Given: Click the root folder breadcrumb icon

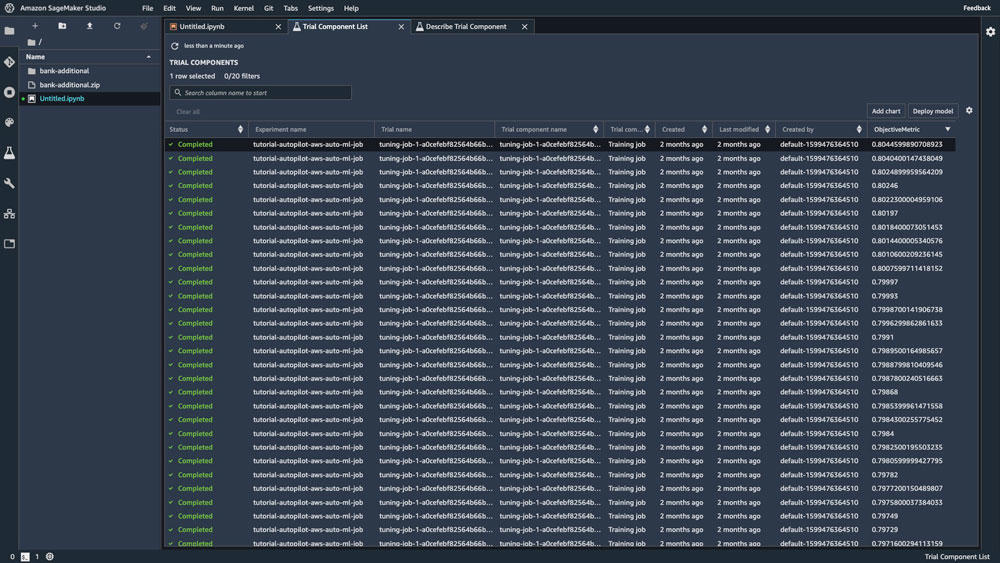Looking at the screenshot, I should point(31,42).
